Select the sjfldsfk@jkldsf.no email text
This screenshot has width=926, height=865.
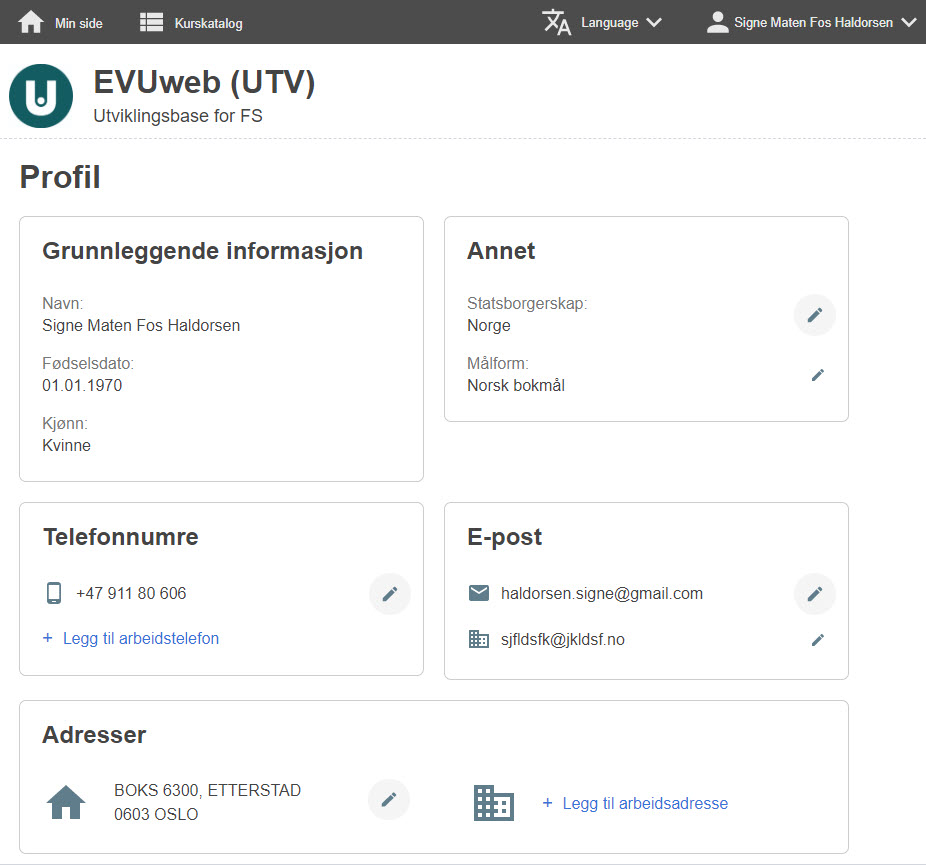coord(563,639)
